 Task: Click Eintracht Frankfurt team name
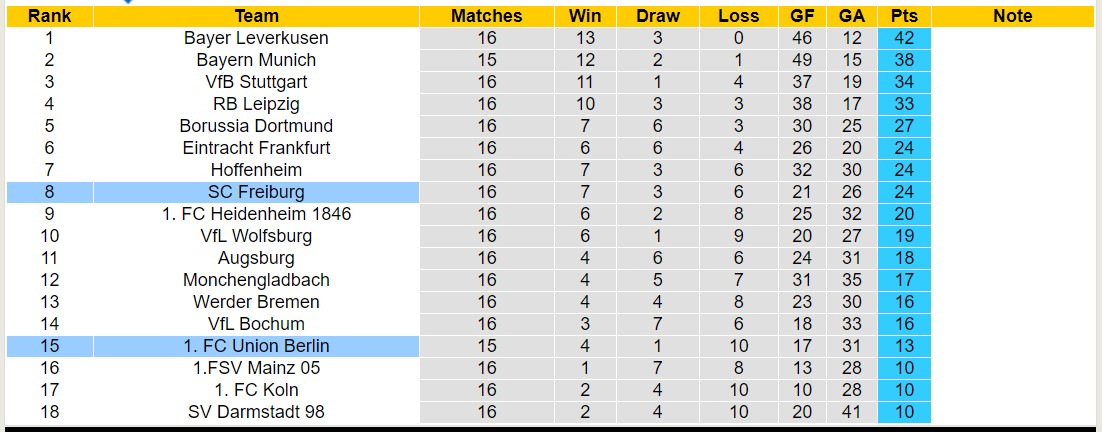click(x=256, y=148)
